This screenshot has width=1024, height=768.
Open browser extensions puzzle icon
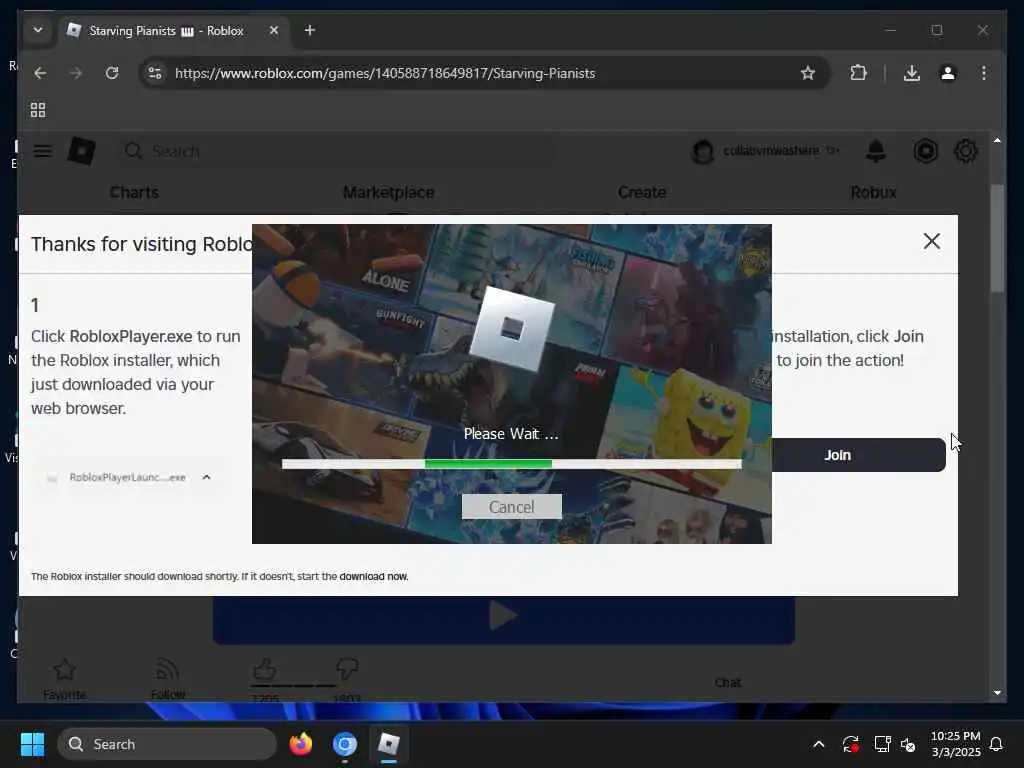click(858, 73)
